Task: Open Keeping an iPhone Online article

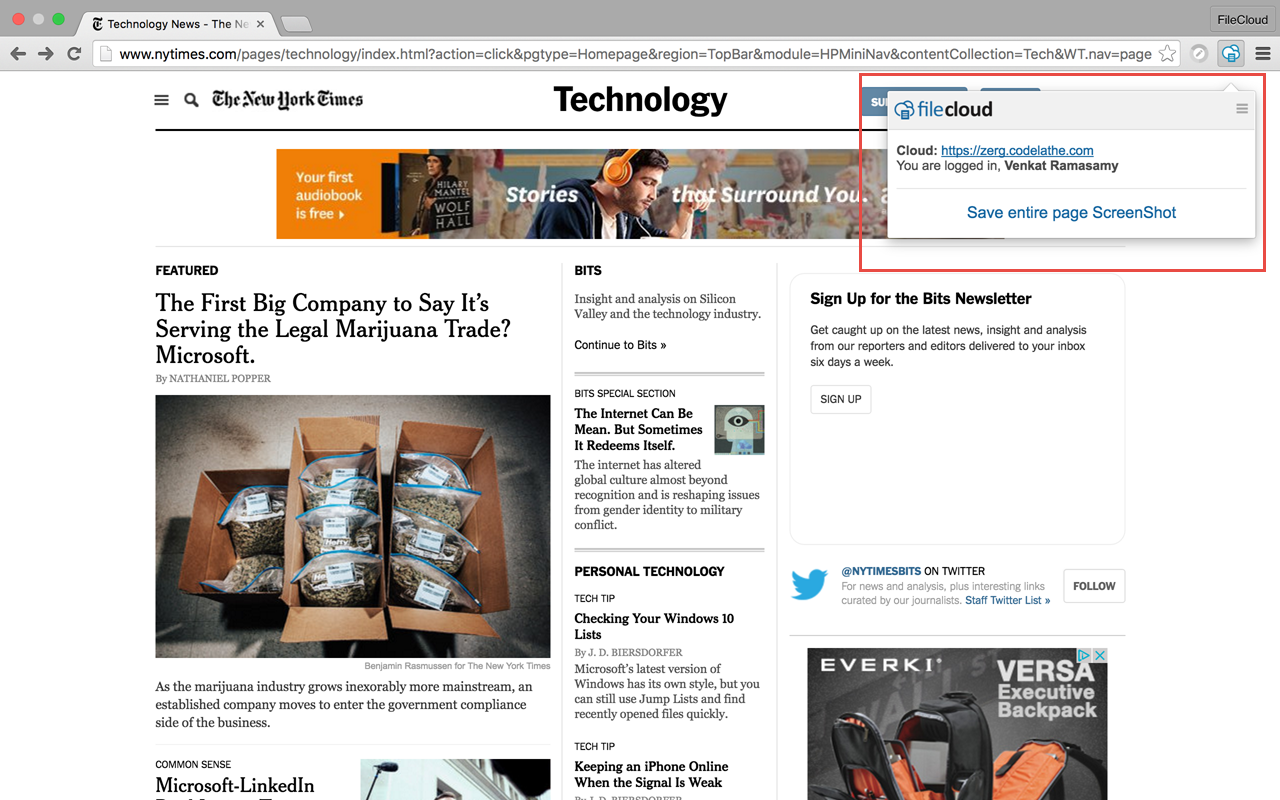Action: pos(651,774)
